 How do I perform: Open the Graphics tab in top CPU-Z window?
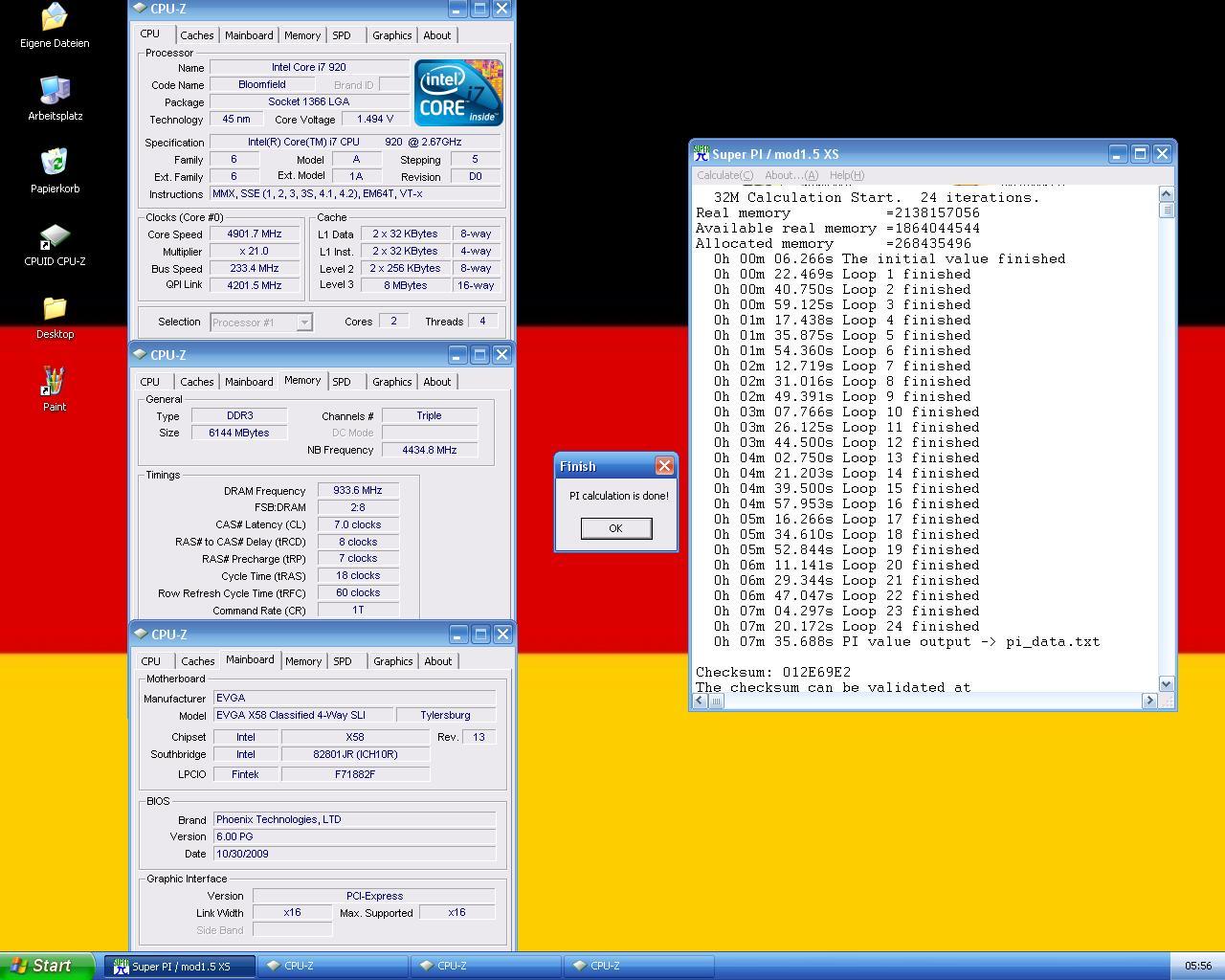[392, 35]
